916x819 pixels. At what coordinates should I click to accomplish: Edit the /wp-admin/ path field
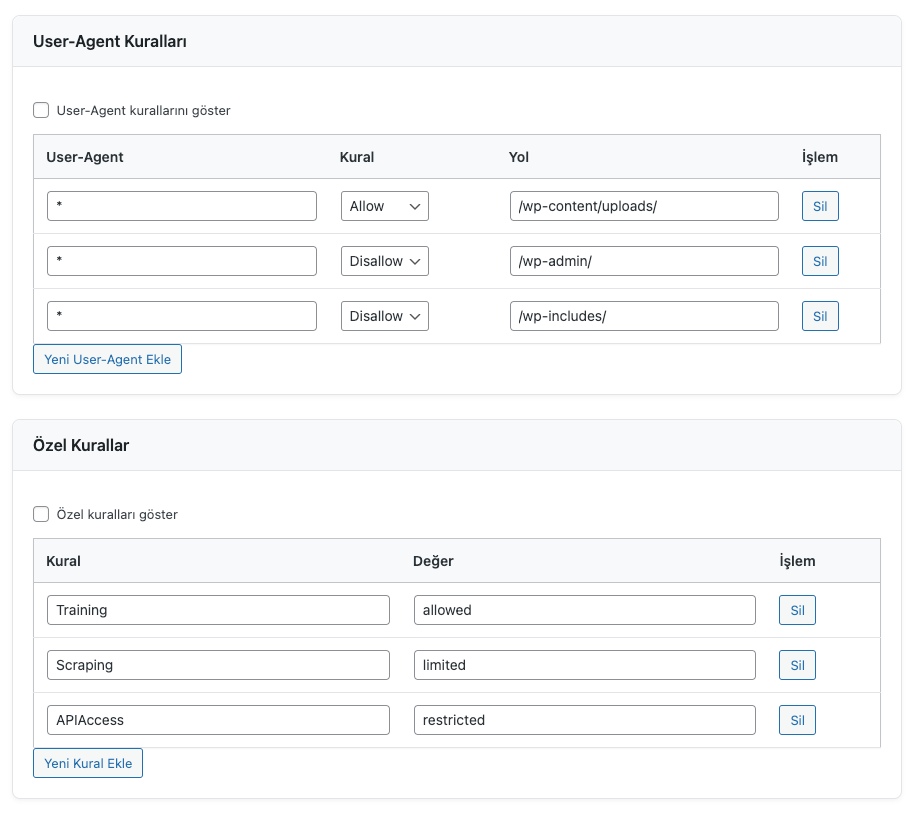pyautogui.click(x=644, y=261)
